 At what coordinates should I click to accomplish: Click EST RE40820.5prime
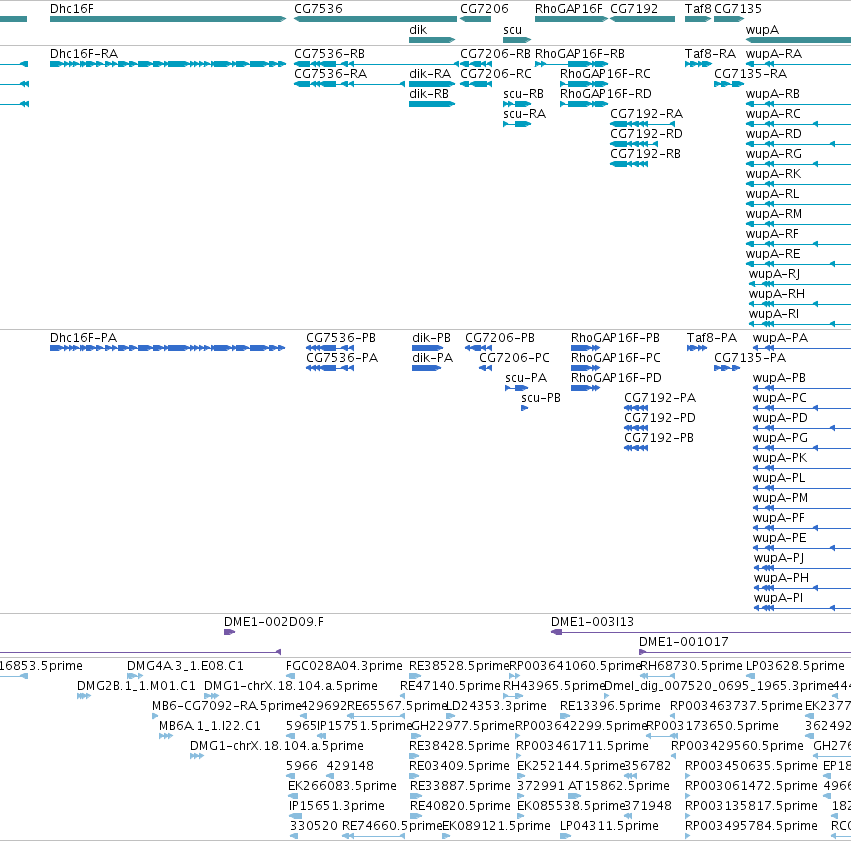pyautogui.click(x=415, y=817)
